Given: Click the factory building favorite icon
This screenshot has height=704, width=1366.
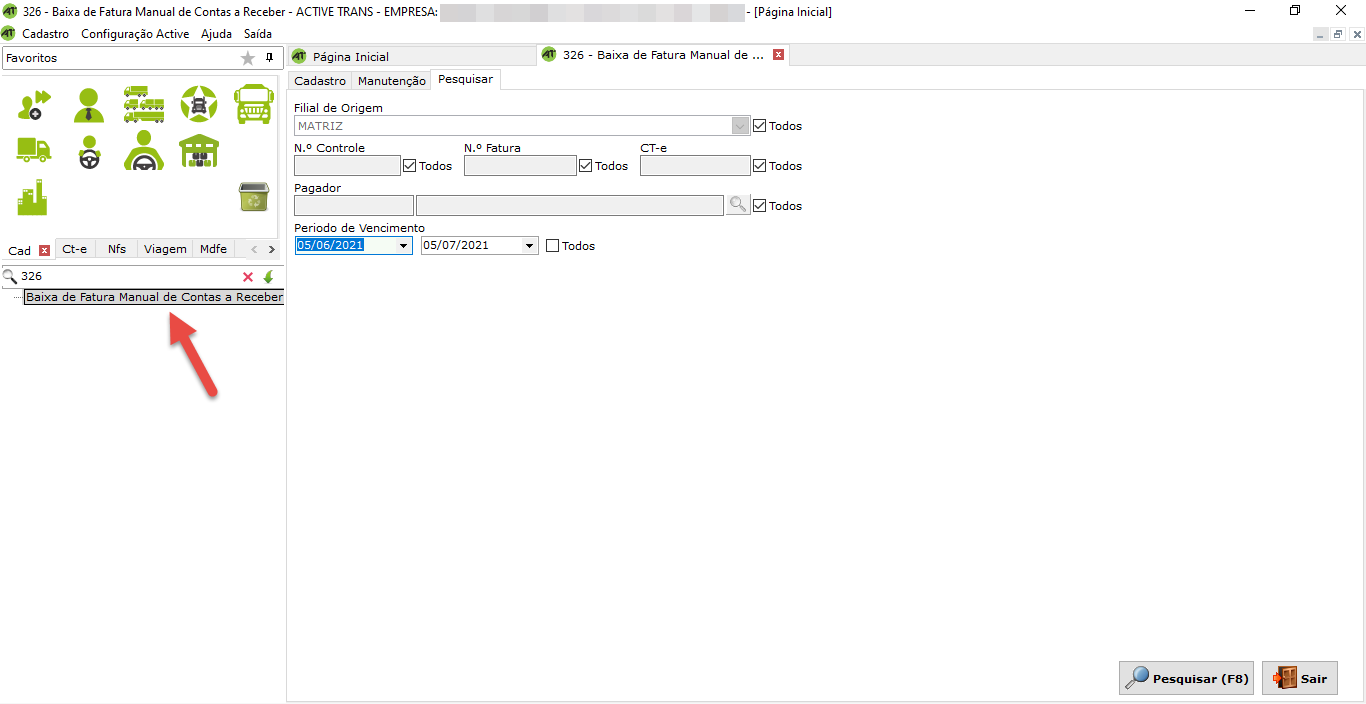Looking at the screenshot, I should (33, 198).
